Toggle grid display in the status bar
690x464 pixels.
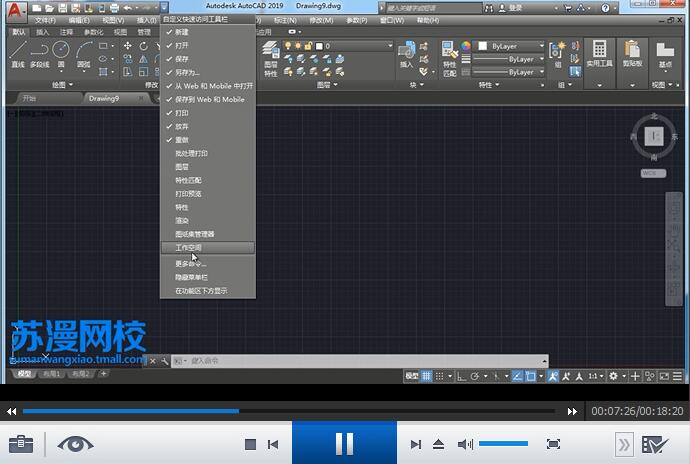426,376
